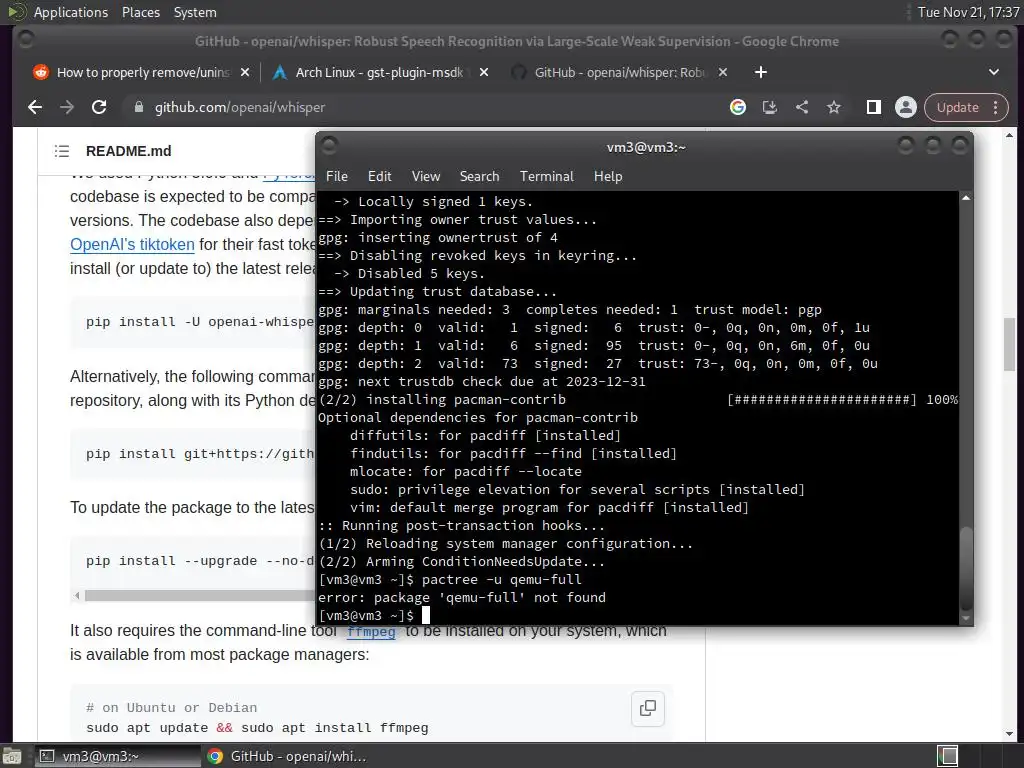
Task: Click '# on Ubuntu or Debian' comment
Action: pyautogui.click(x=171, y=707)
